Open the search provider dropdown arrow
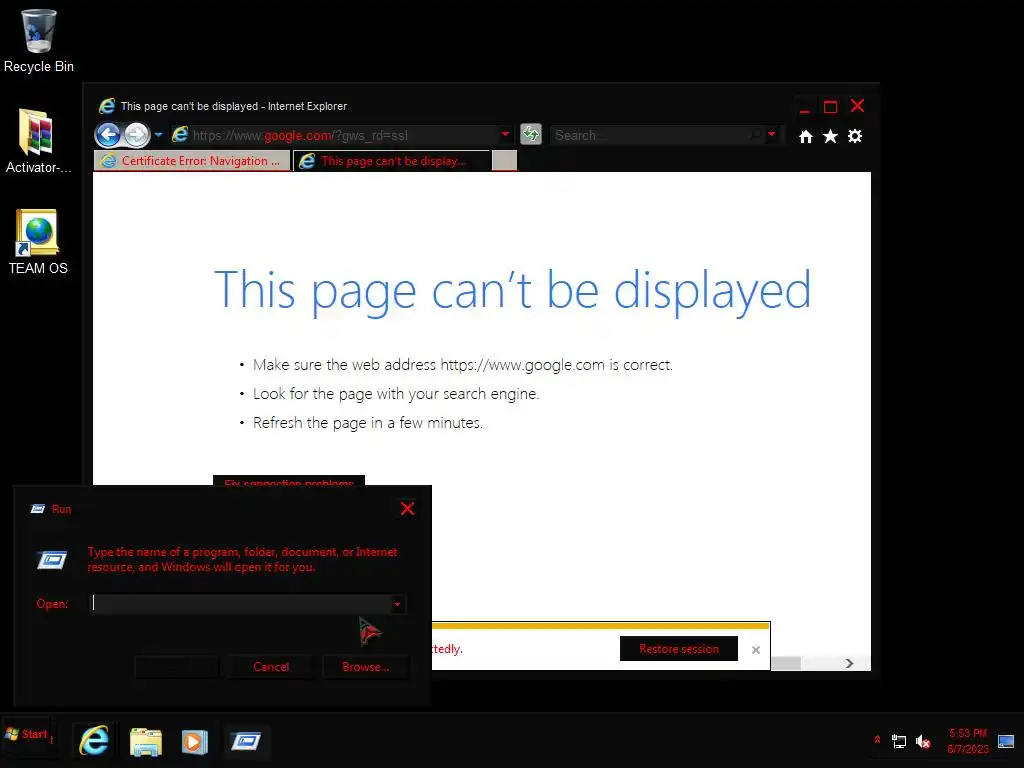The image size is (1024, 768). click(771, 135)
